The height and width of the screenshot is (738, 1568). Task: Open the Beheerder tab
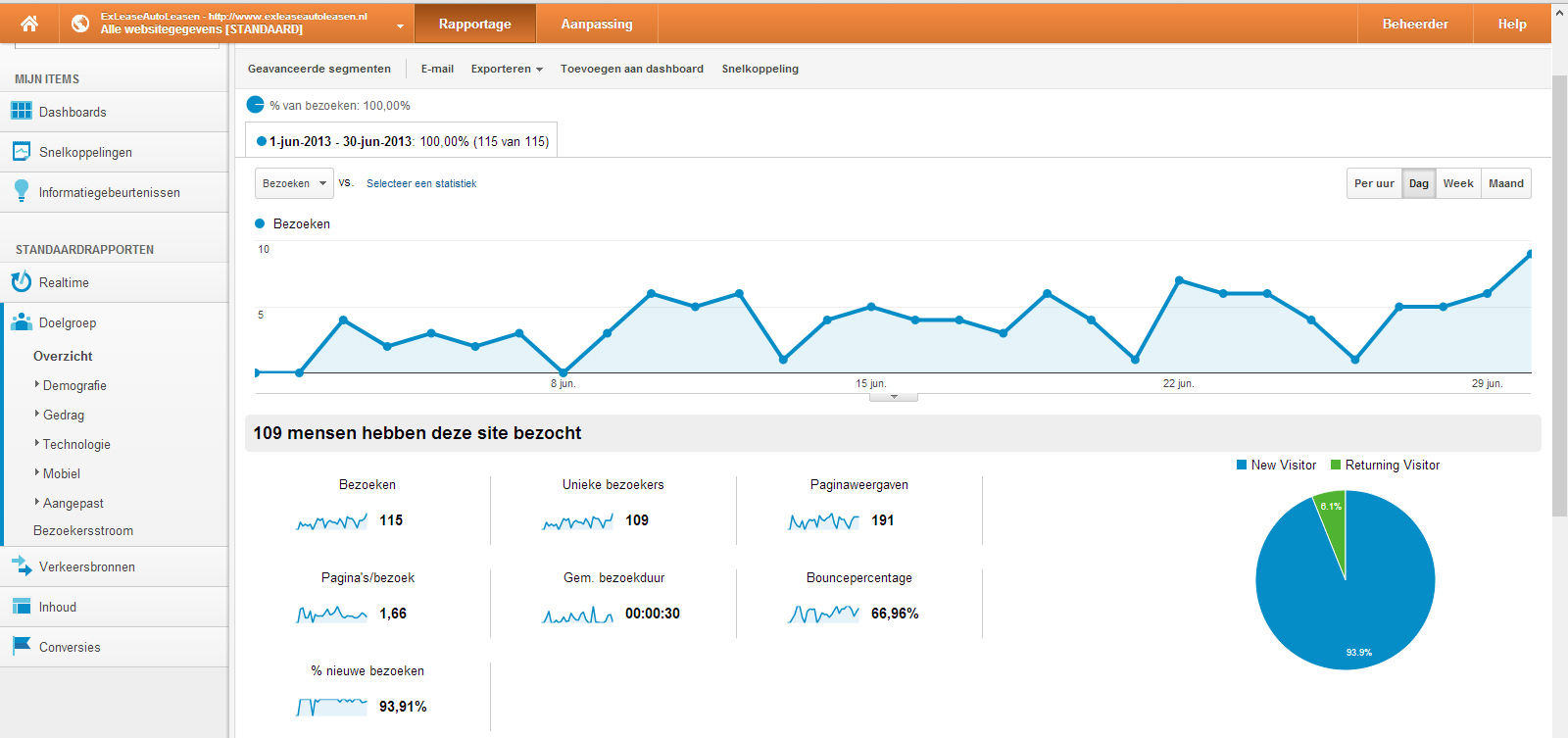1415,24
